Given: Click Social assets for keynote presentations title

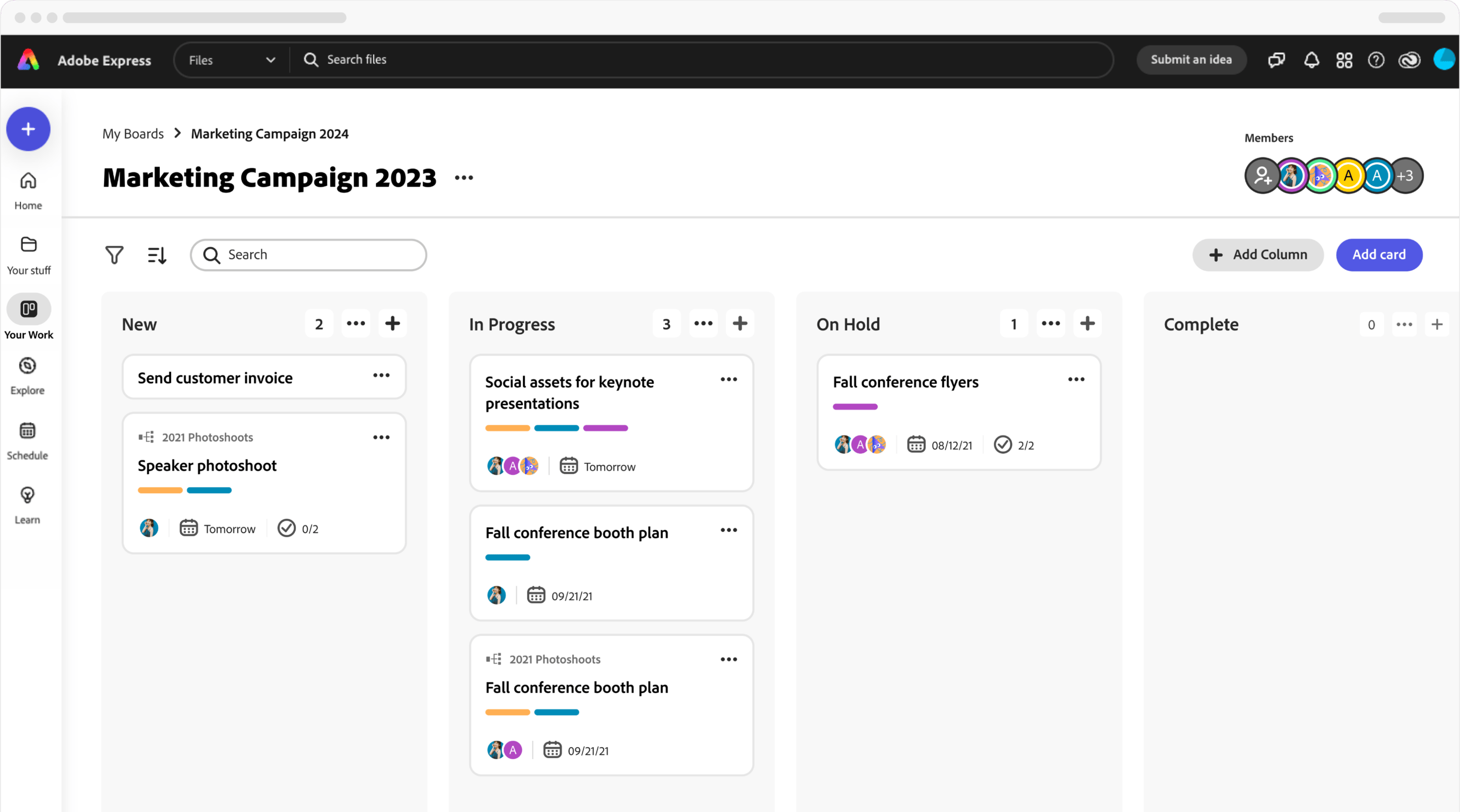Looking at the screenshot, I should click(x=570, y=392).
